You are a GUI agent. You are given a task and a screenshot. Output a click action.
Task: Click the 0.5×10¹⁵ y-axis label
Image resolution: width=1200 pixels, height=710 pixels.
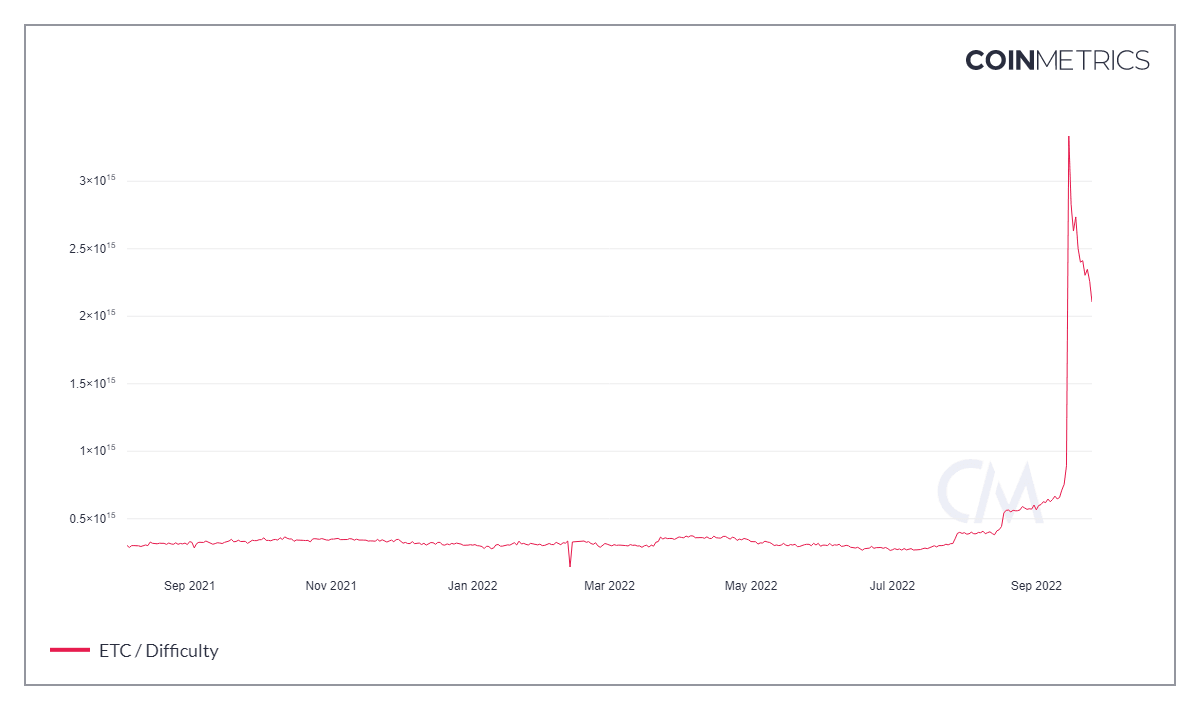coord(93,518)
